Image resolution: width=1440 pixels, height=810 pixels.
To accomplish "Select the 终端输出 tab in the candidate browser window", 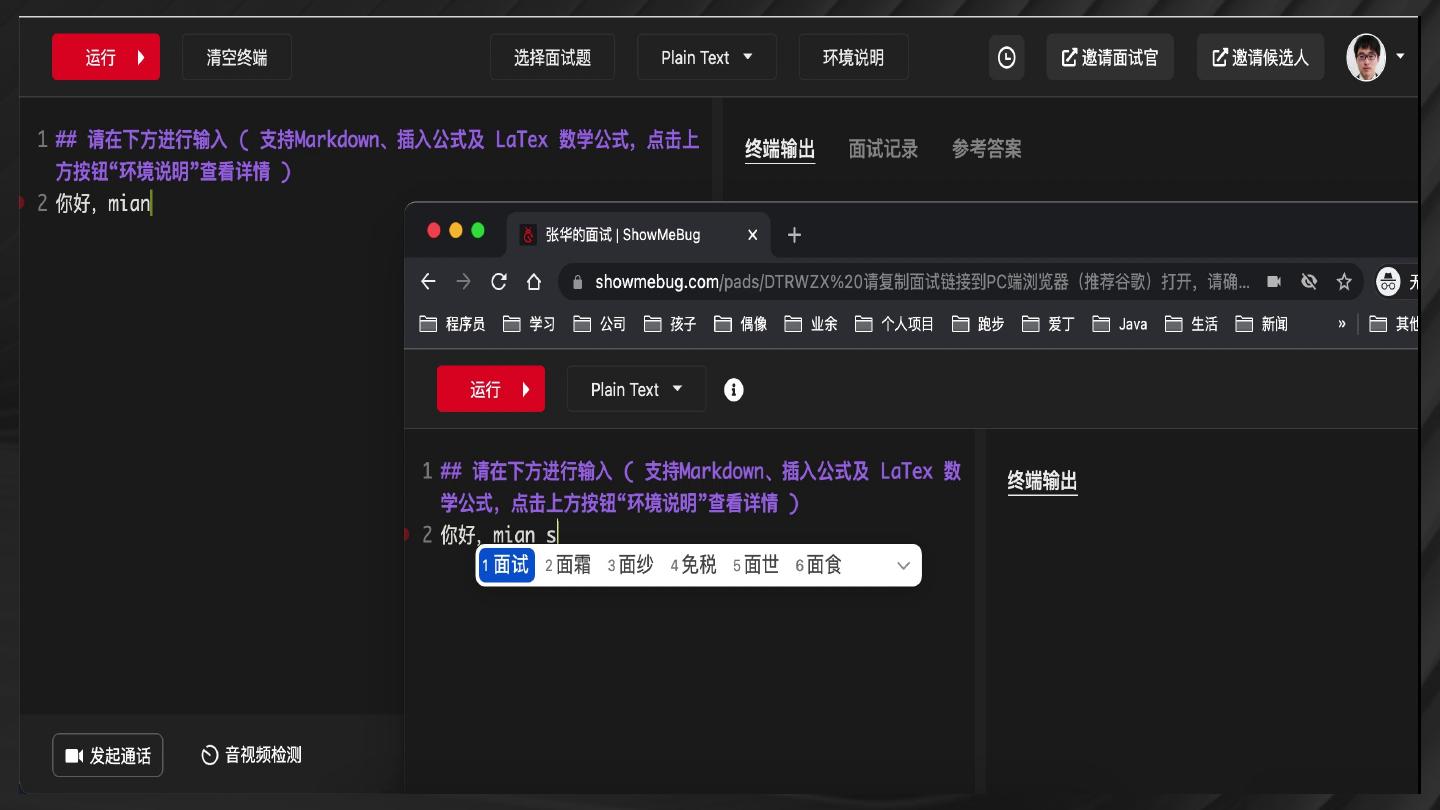I will (x=1042, y=481).
